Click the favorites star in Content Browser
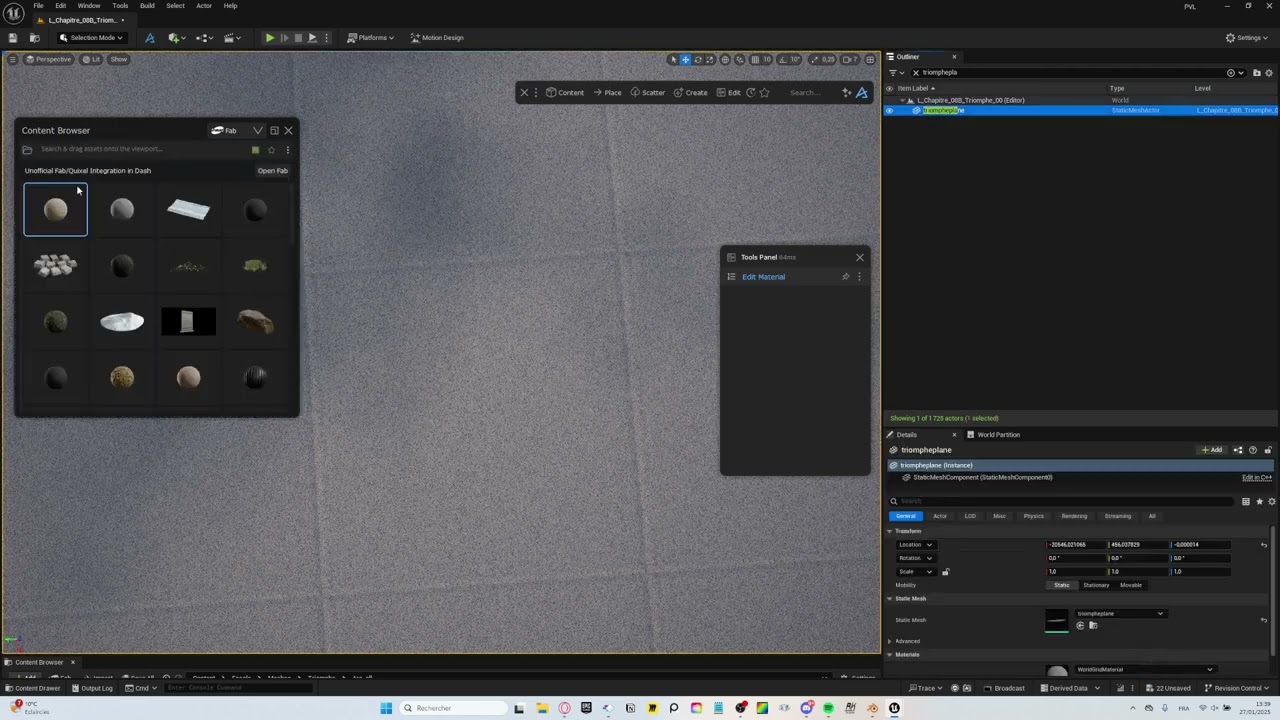Viewport: 1280px width, 720px height. coord(271,150)
